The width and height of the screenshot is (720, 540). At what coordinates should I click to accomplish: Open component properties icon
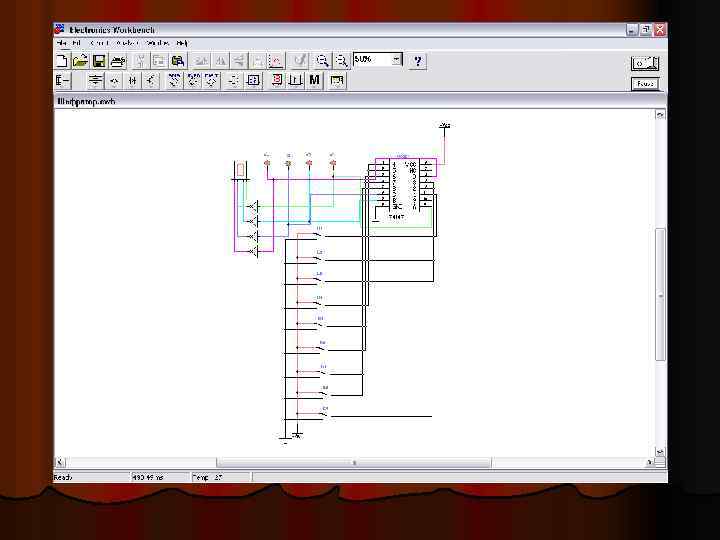[299, 61]
